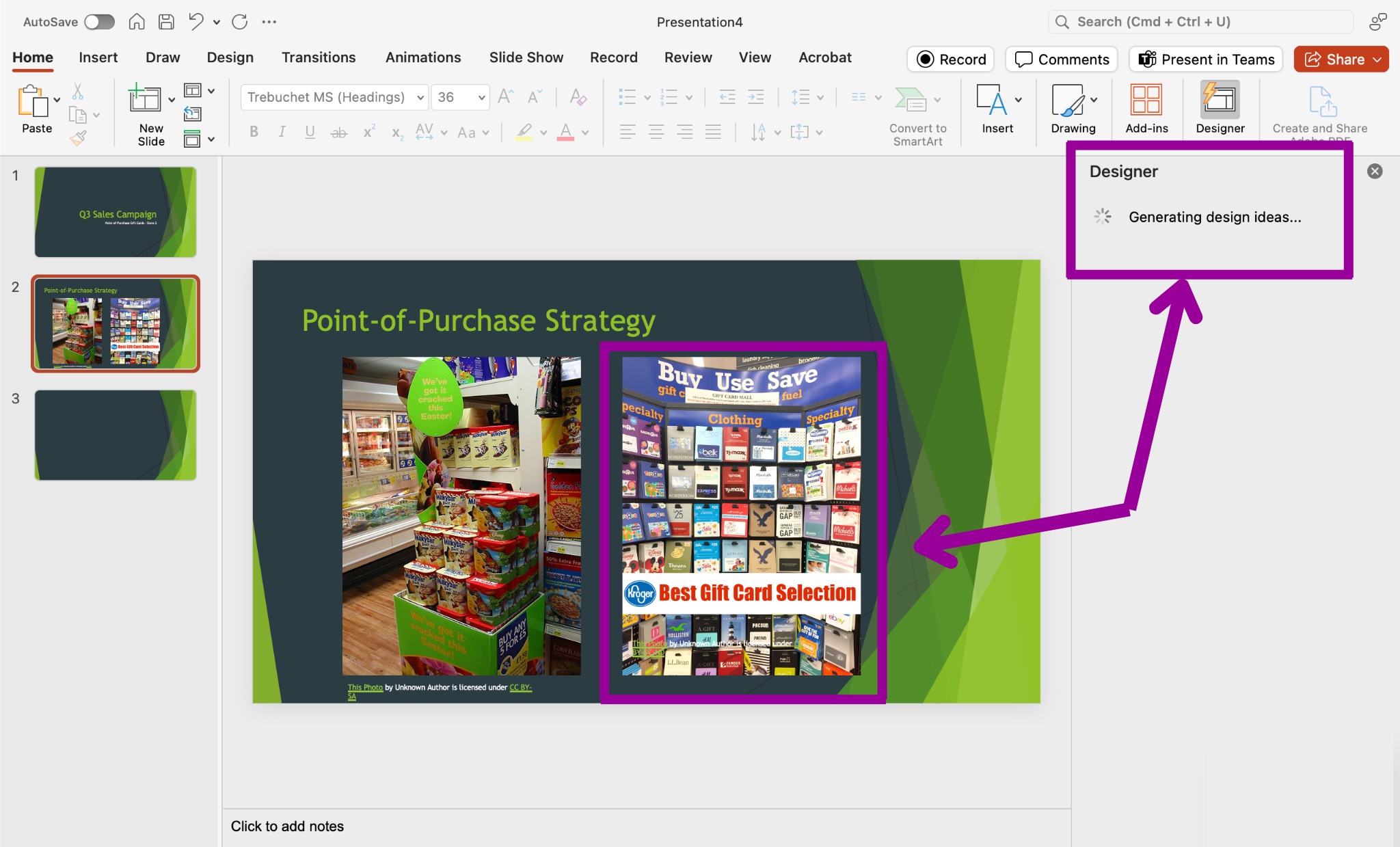The image size is (1400, 847).
Task: Open the font size dropdown
Action: (481, 98)
